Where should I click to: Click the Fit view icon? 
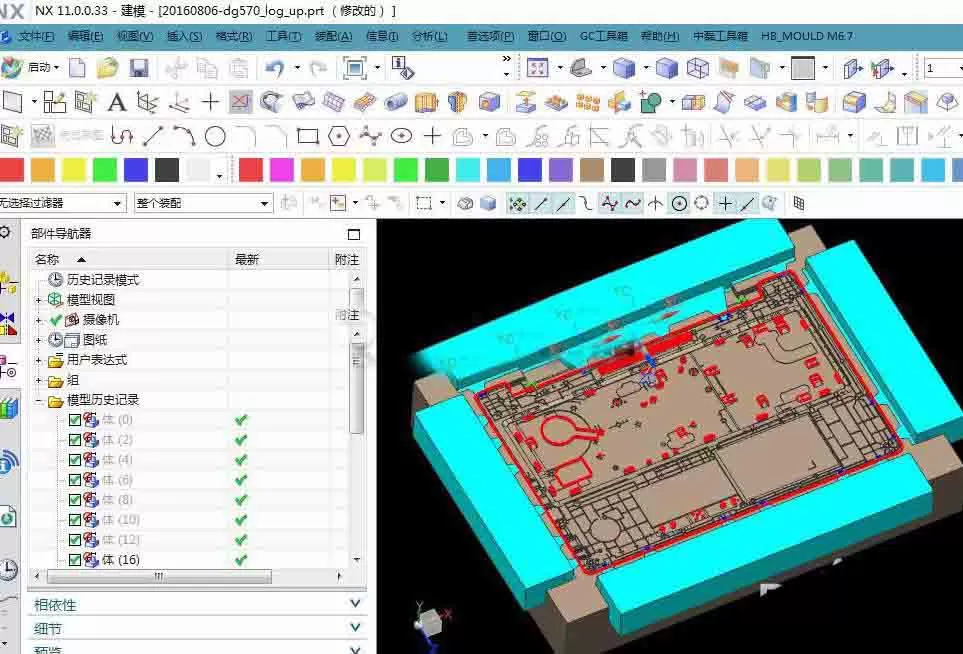click(x=354, y=68)
